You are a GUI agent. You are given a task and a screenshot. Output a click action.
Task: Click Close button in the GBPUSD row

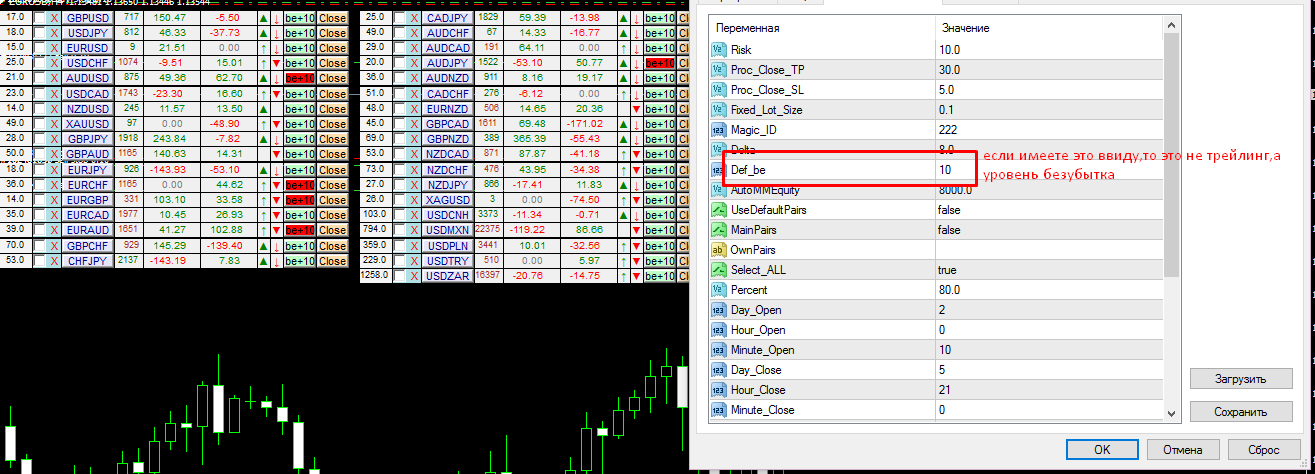pyautogui.click(x=333, y=18)
